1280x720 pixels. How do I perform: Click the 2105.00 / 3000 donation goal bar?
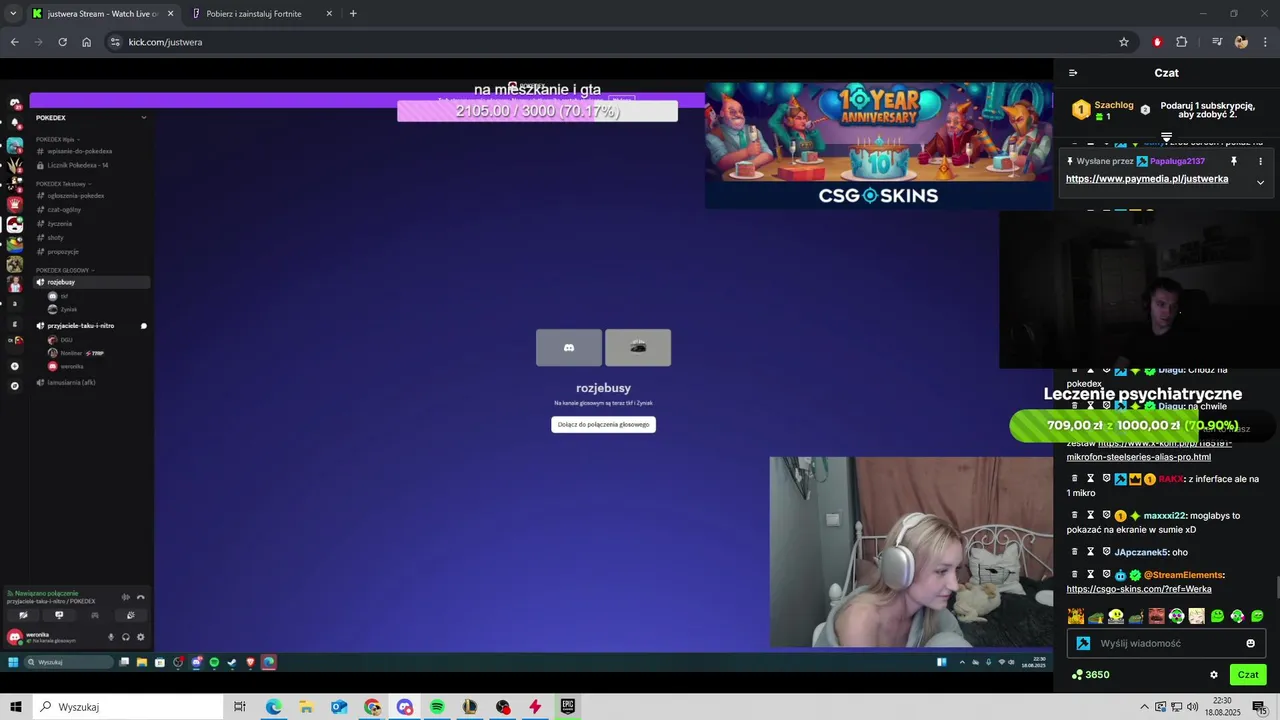[x=537, y=111]
